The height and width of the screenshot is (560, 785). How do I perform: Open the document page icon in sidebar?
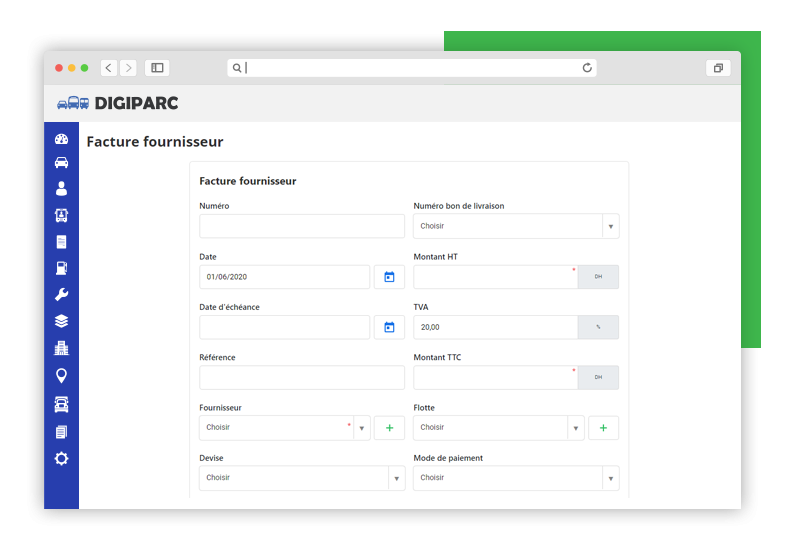click(62, 242)
